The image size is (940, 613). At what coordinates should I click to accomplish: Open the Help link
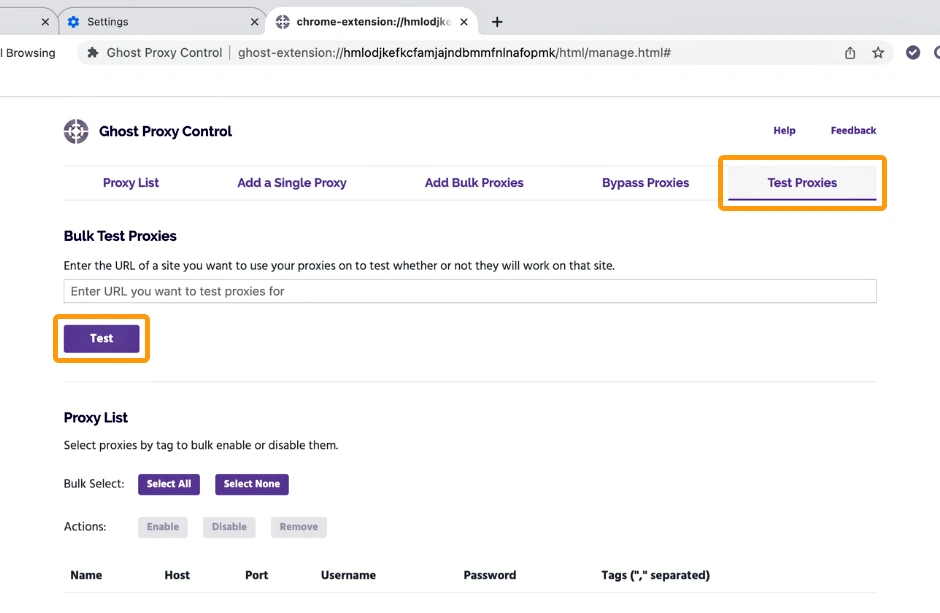click(x=784, y=131)
